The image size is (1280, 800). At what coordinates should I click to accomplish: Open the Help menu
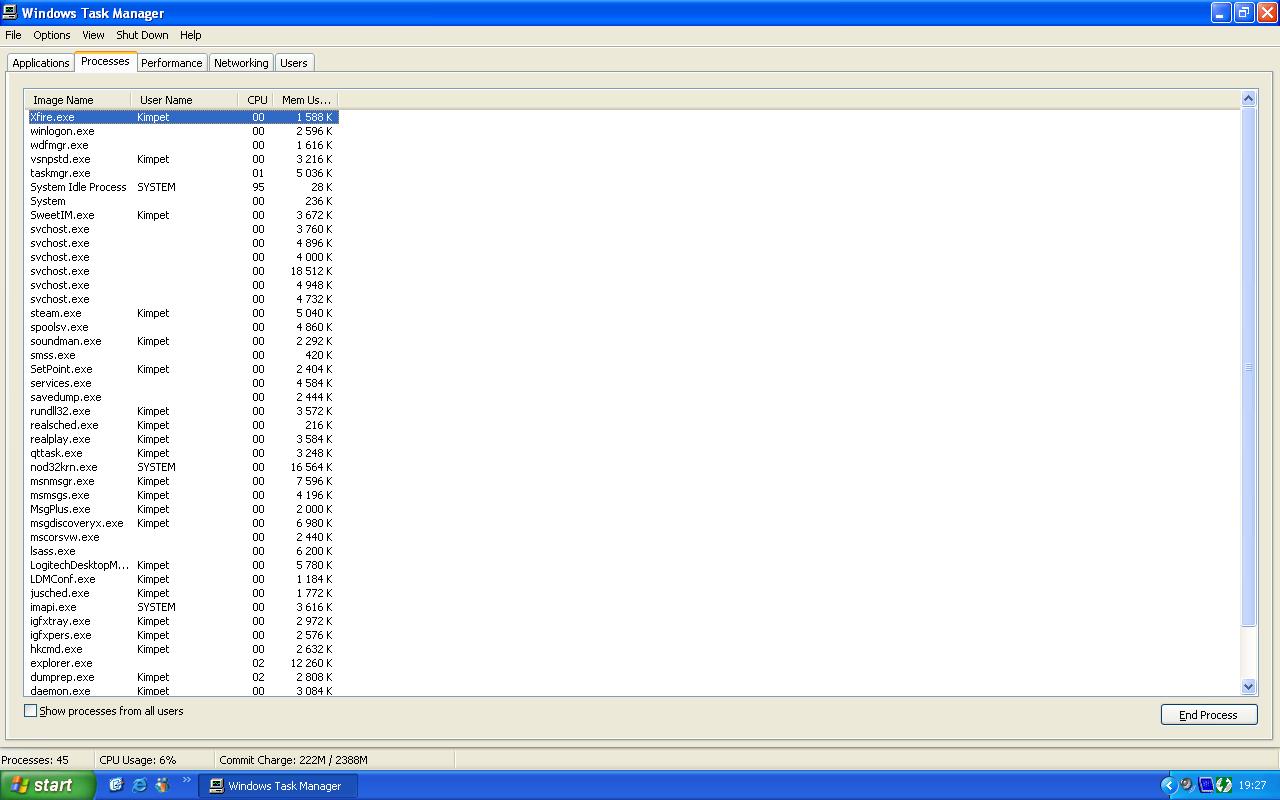(190, 35)
